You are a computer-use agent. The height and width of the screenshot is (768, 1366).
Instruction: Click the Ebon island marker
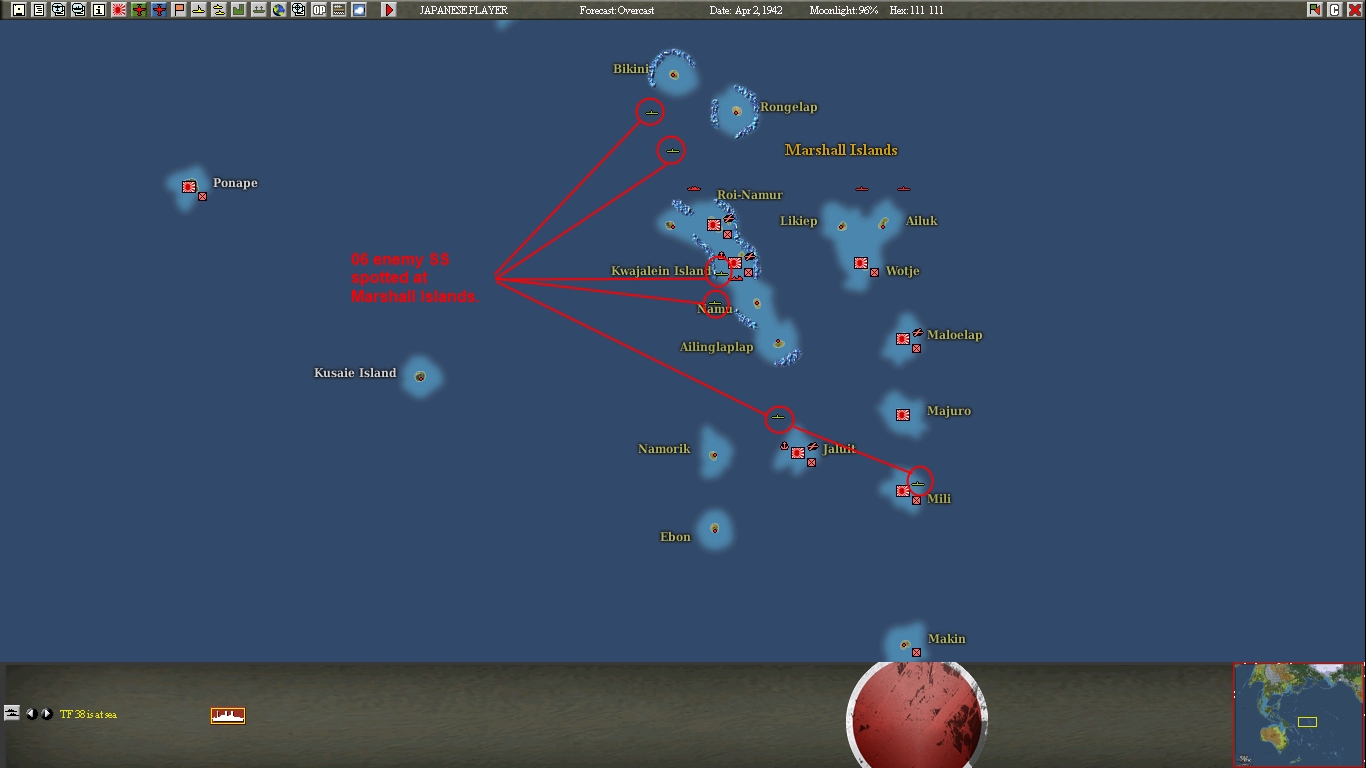tap(714, 529)
